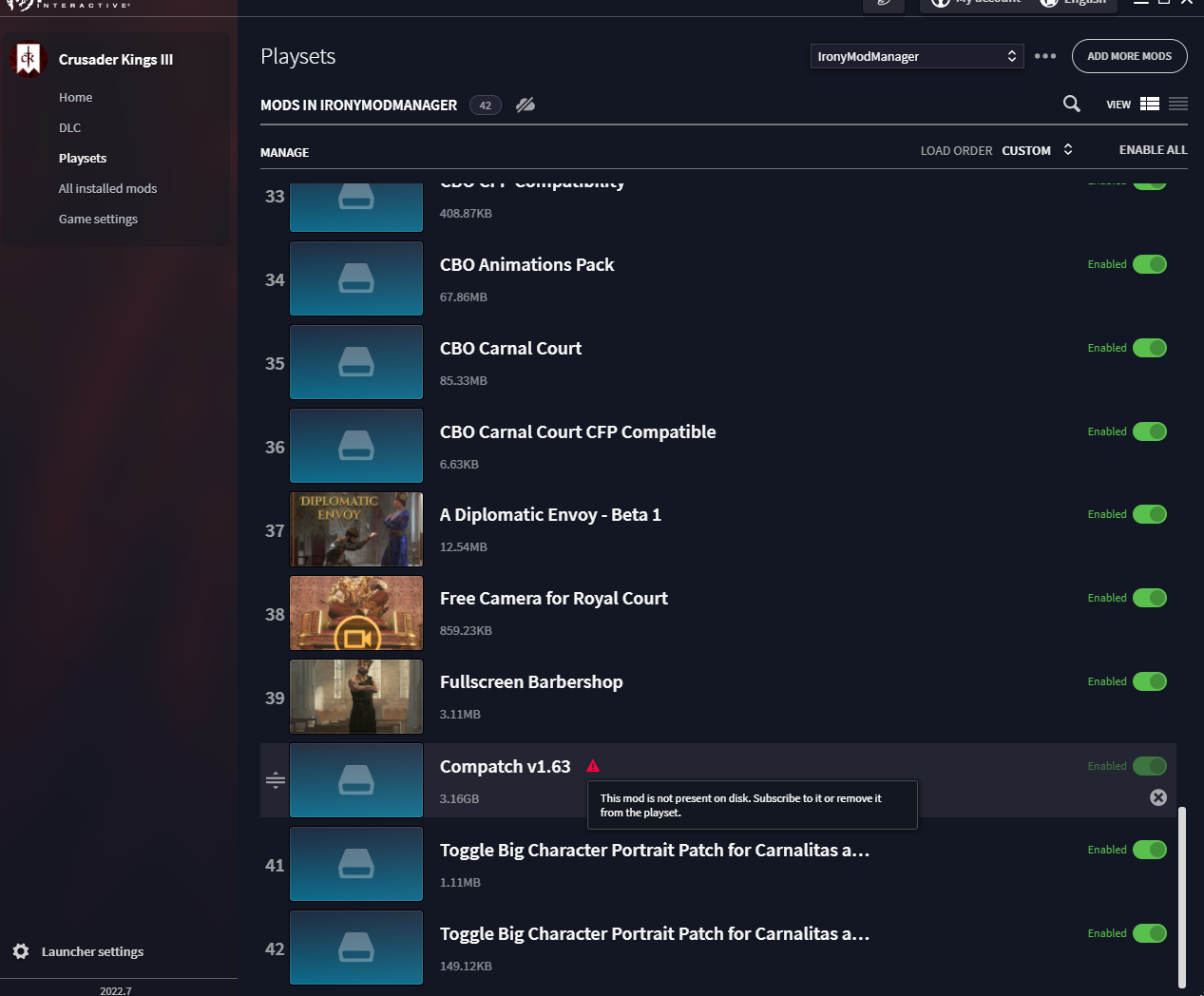1204x996 pixels.
Task: Remove Compatch v1.63 with the X icon
Action: (x=1158, y=797)
